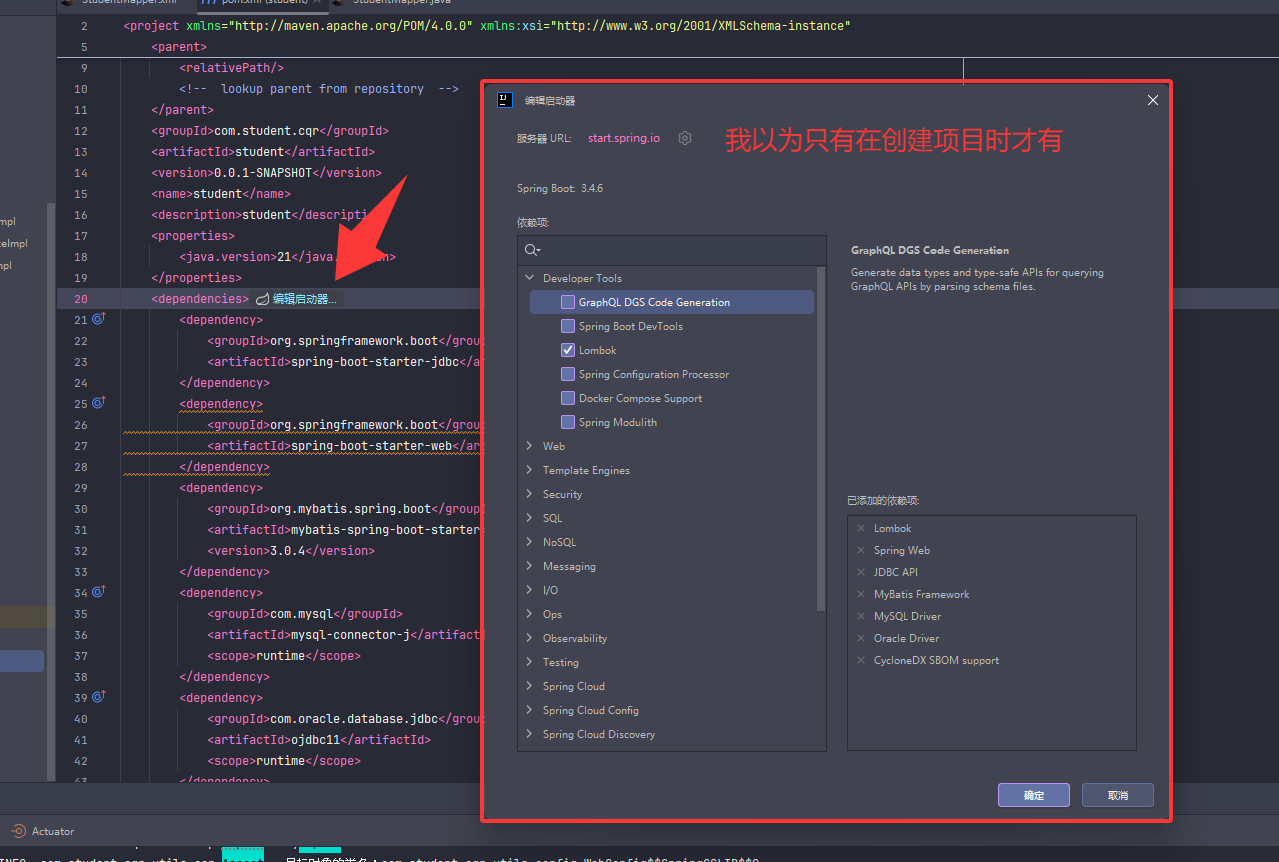Enable Spring Modulith checkbox
1279x862 pixels.
(x=568, y=422)
